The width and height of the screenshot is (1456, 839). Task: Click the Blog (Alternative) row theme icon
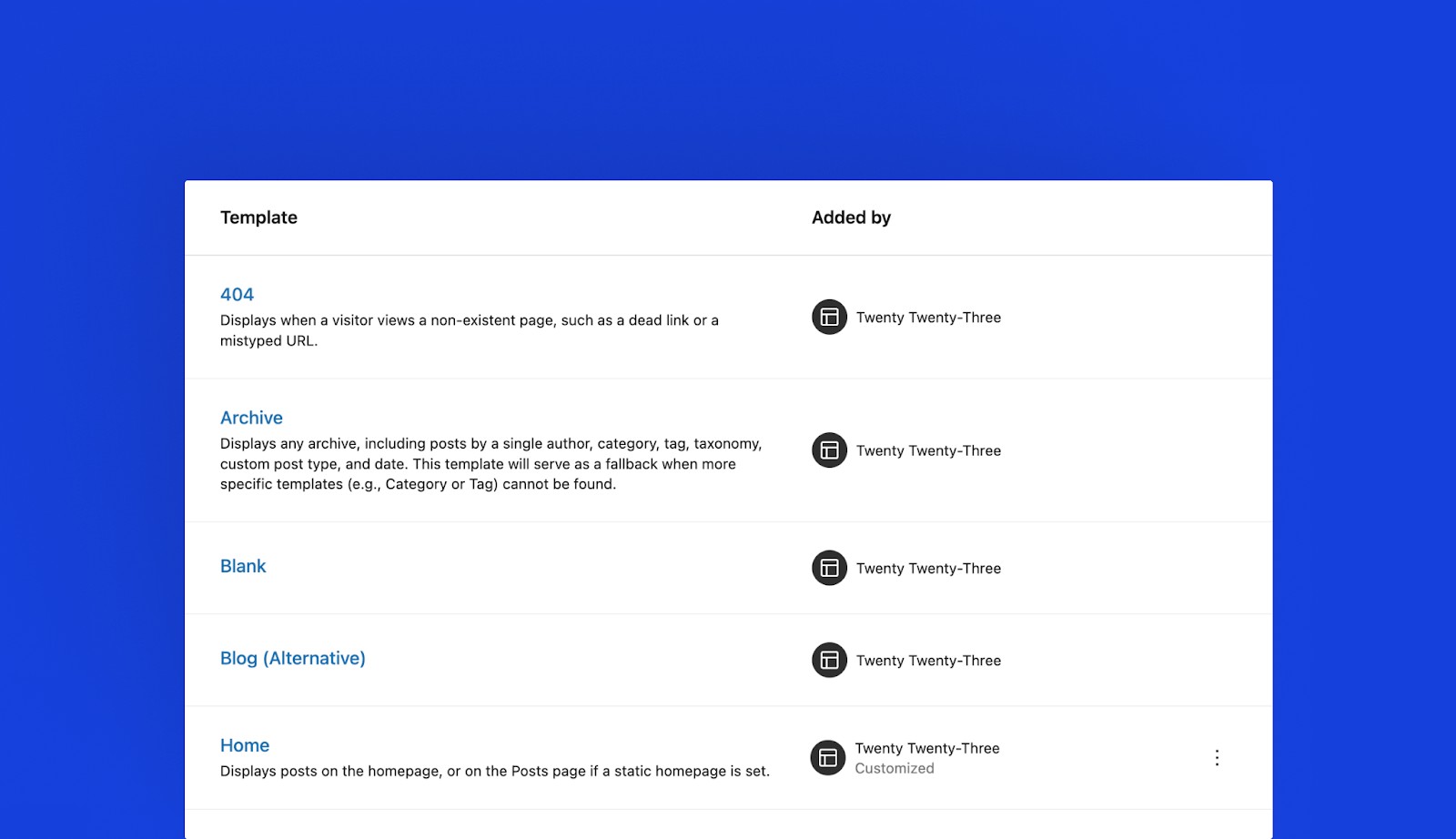click(829, 661)
